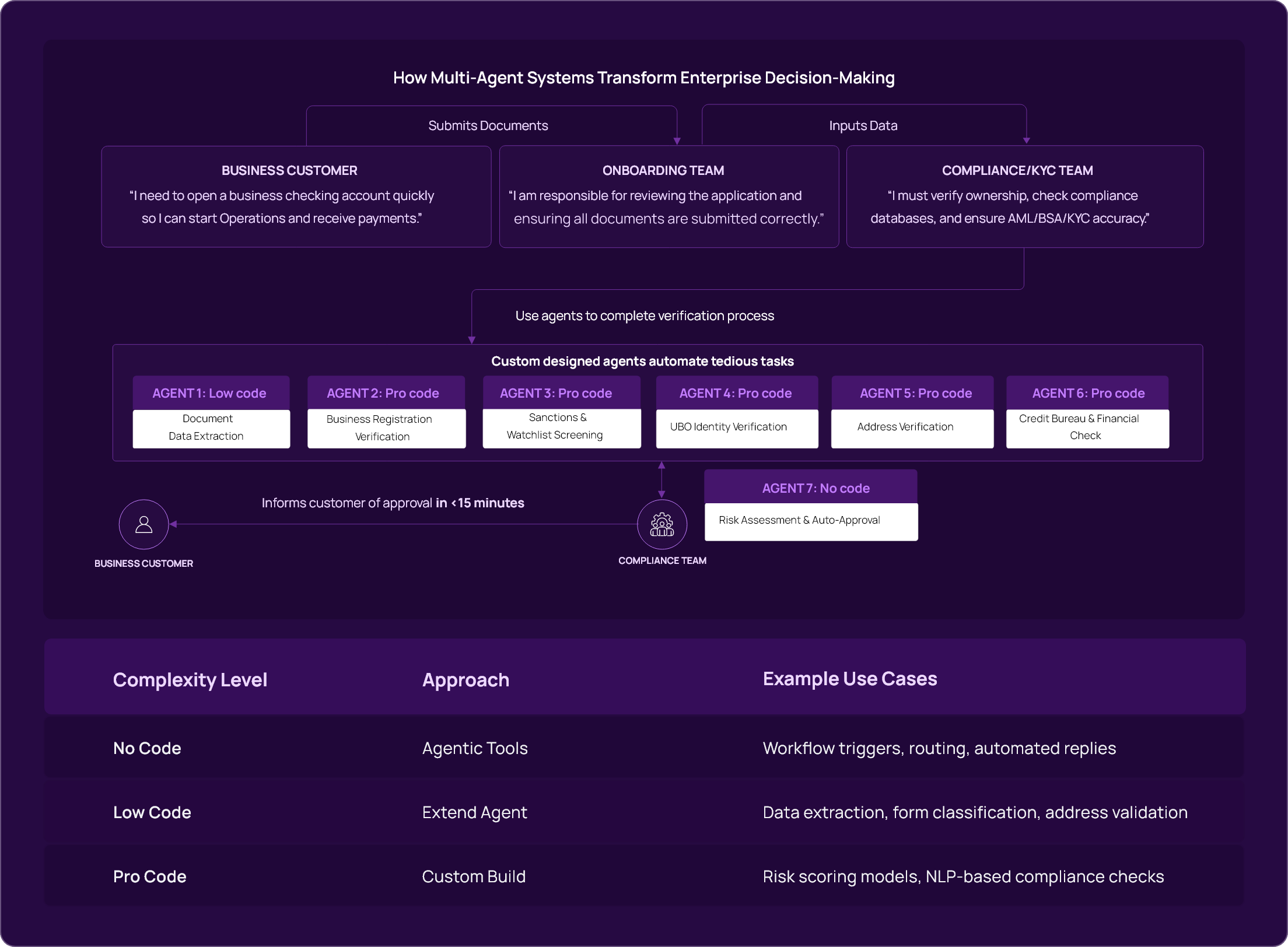Screen dimensions: 1288x947
Task: Select the Agent 1: Low code header
Action: coord(209,393)
